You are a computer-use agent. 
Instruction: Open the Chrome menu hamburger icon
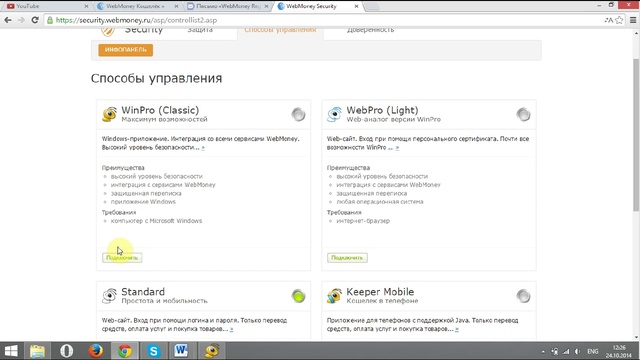(x=633, y=20)
